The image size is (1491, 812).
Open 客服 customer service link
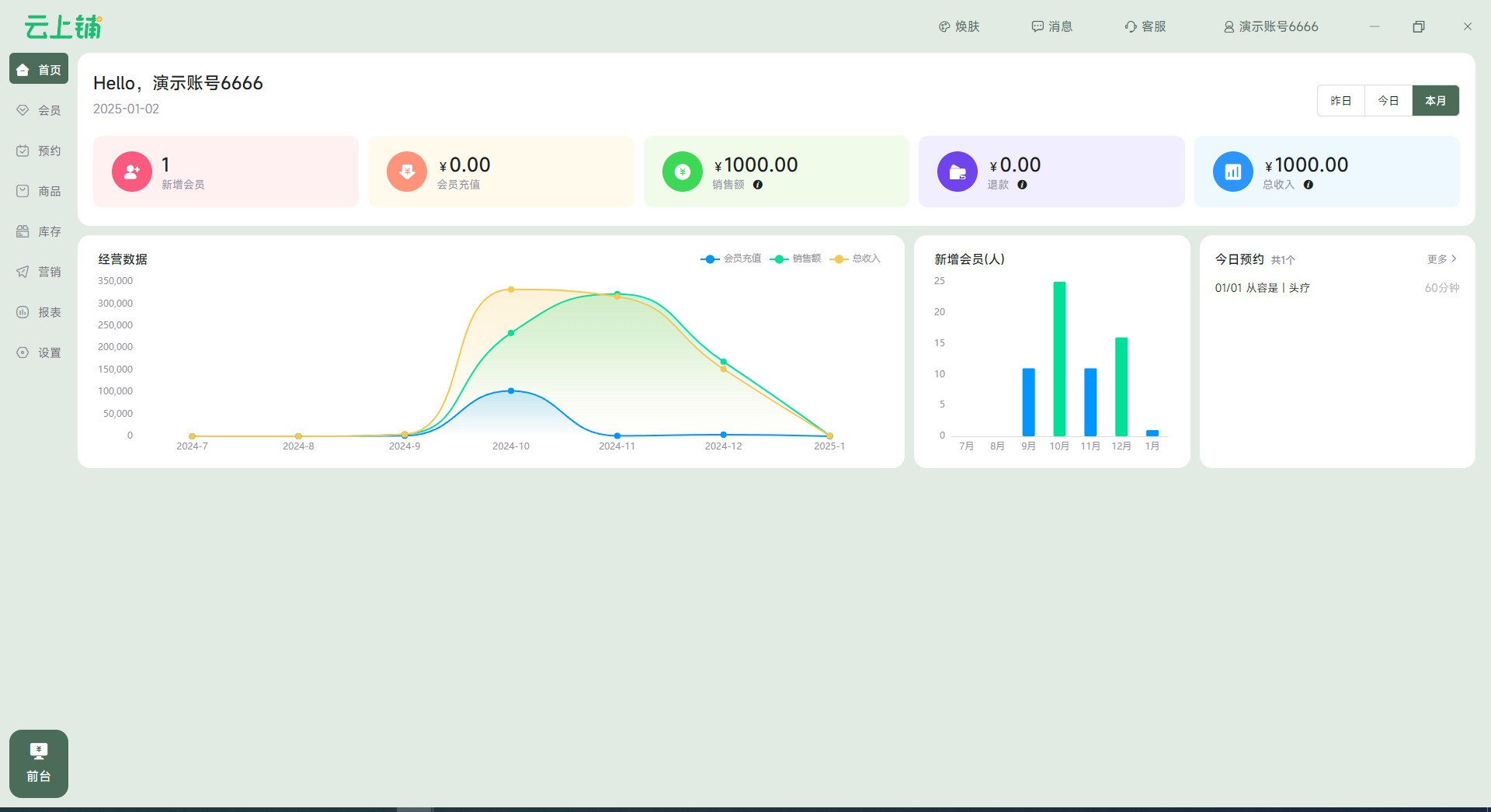coord(1145,26)
